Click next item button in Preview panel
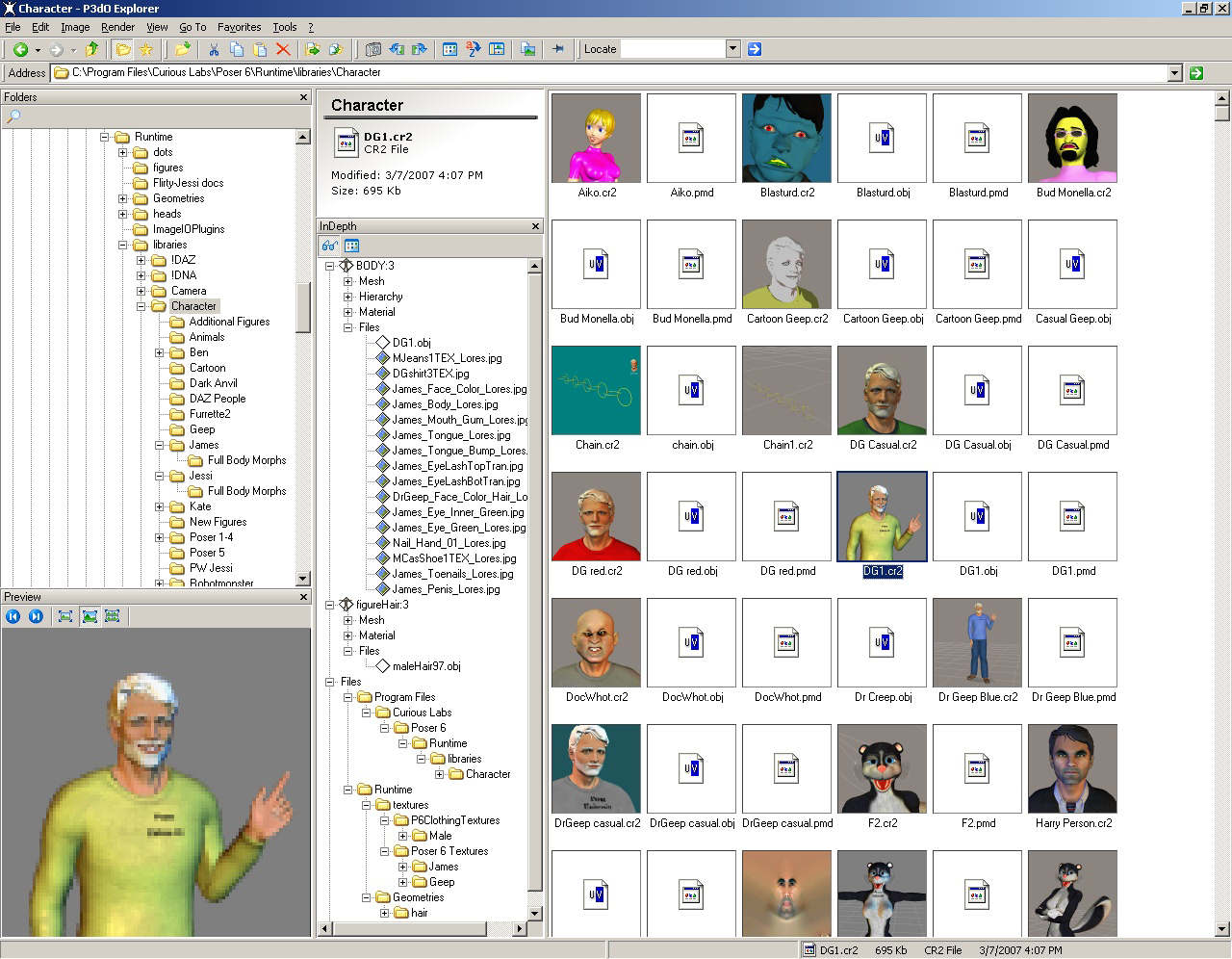The height and width of the screenshot is (959, 1232). [36, 616]
